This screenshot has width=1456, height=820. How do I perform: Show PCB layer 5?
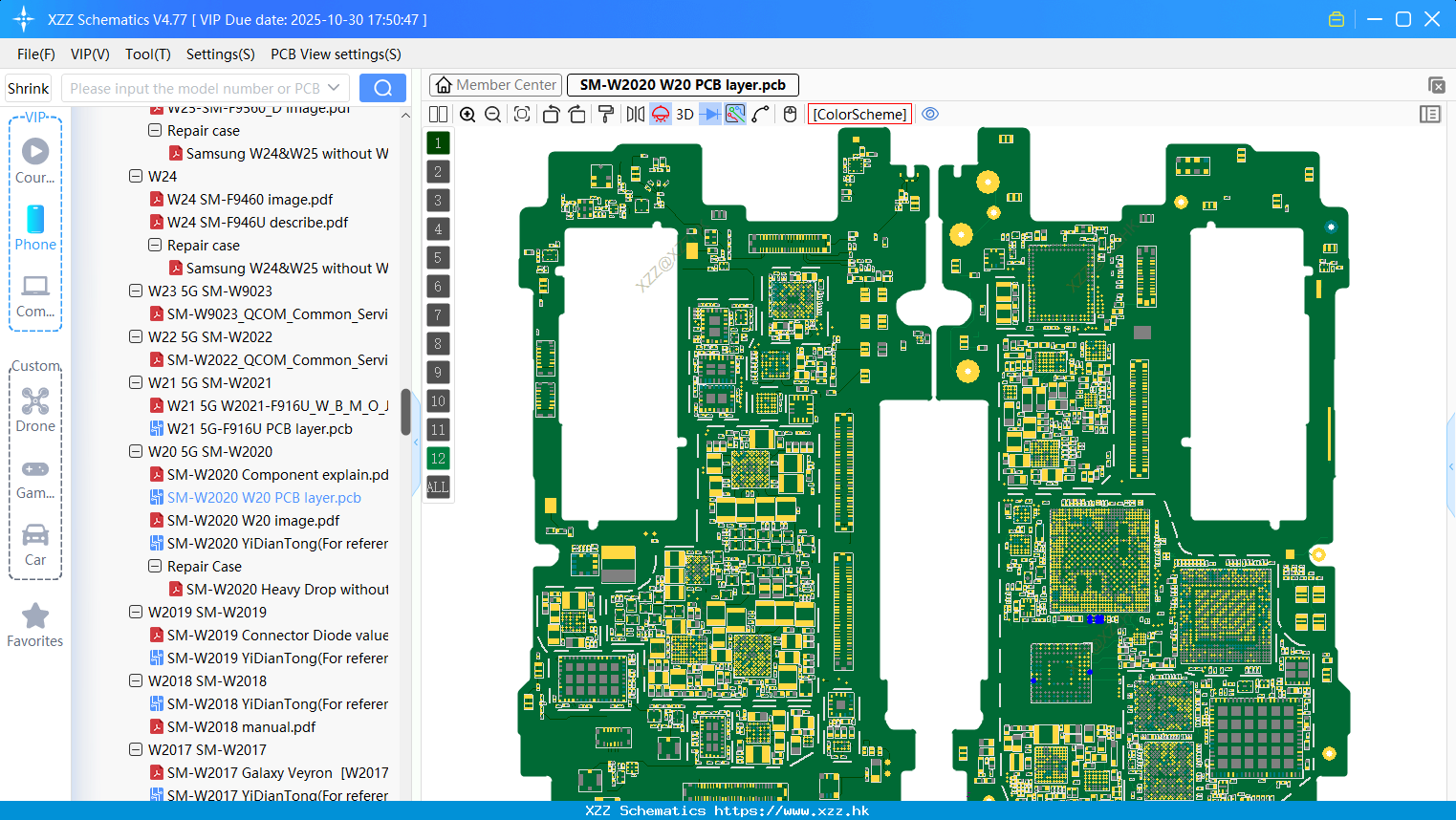(x=438, y=258)
